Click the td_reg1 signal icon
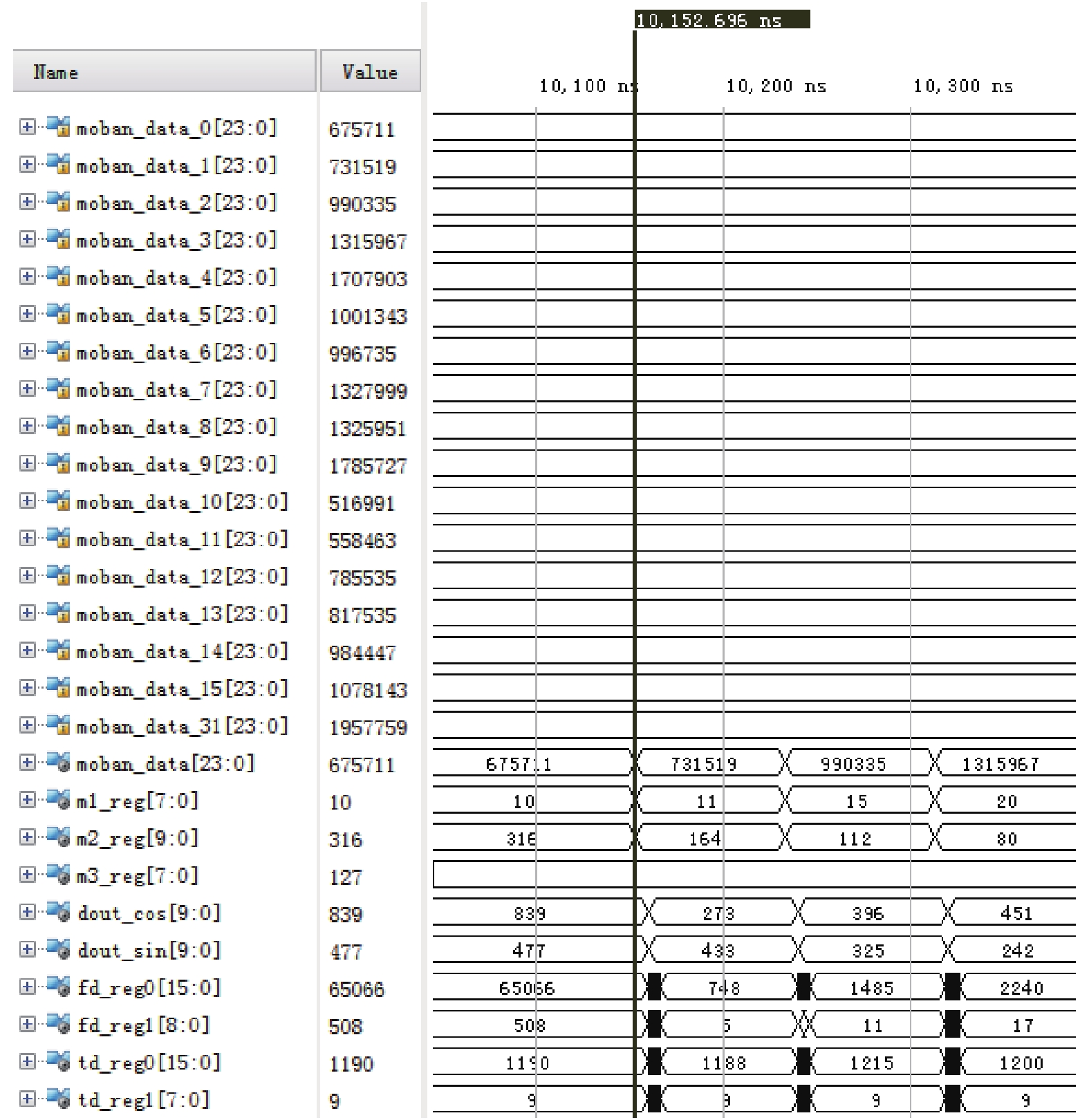This screenshot has width=1089, height=1120. point(59,1099)
